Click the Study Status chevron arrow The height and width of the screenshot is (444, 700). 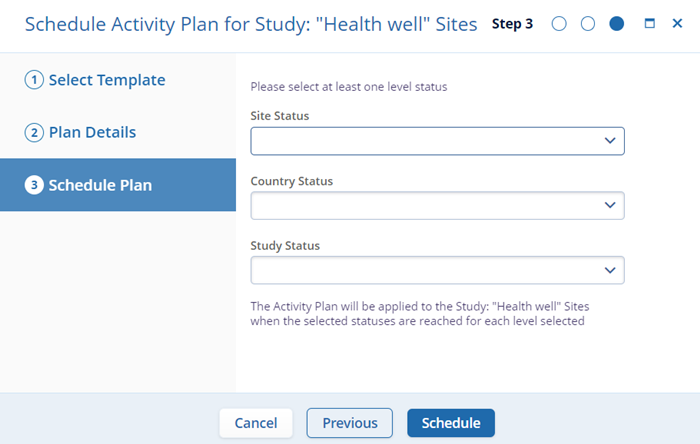coord(610,270)
